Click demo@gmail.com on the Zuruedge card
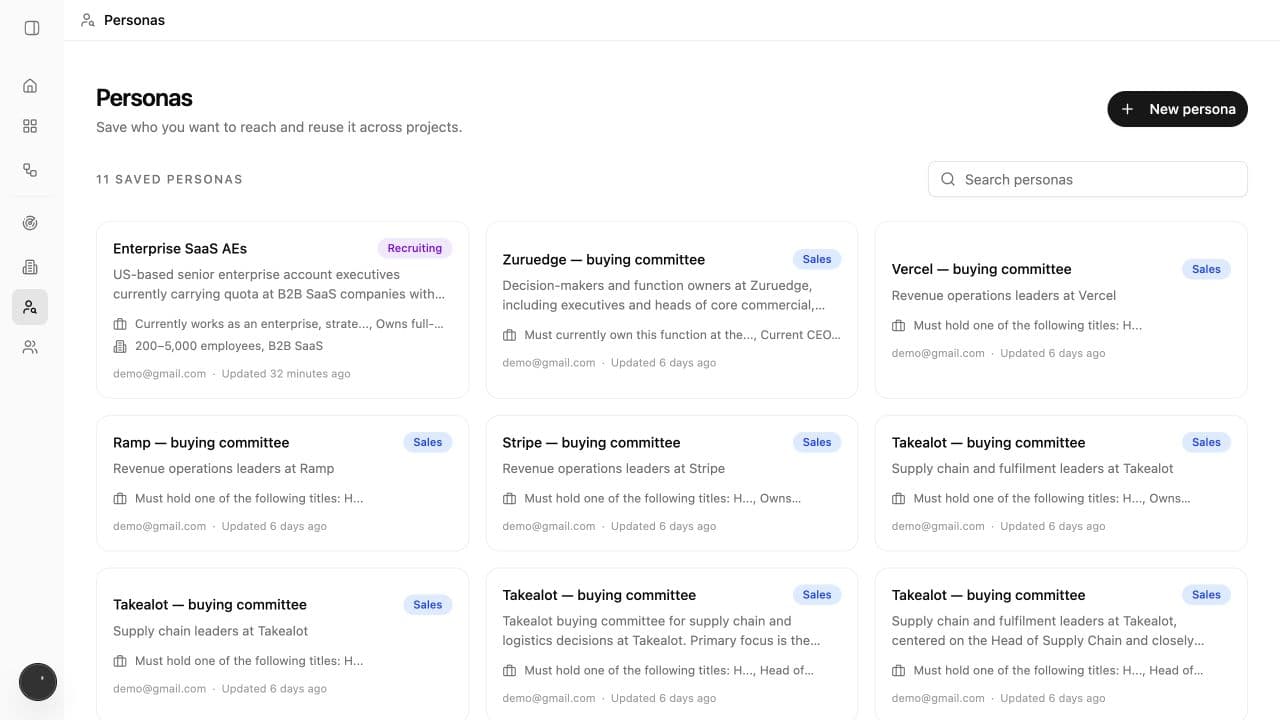The image size is (1280, 720). point(549,363)
